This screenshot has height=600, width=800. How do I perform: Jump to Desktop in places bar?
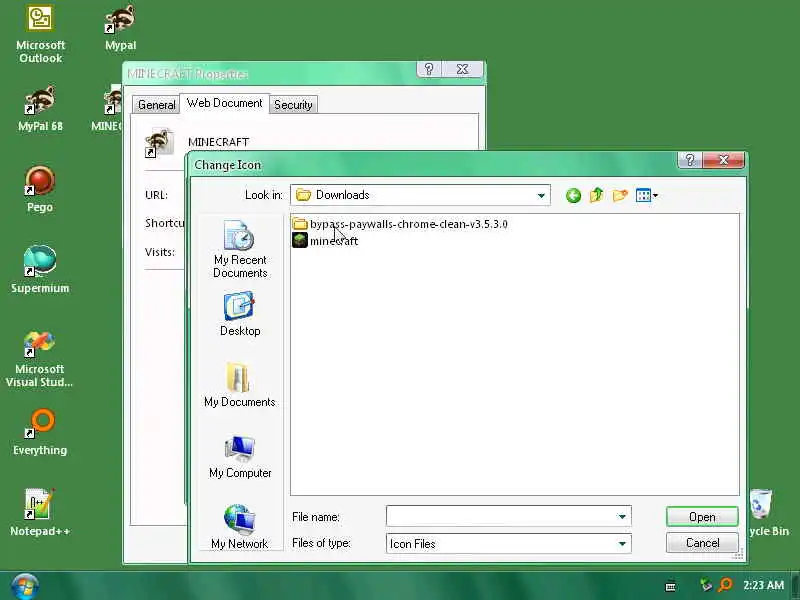240,314
